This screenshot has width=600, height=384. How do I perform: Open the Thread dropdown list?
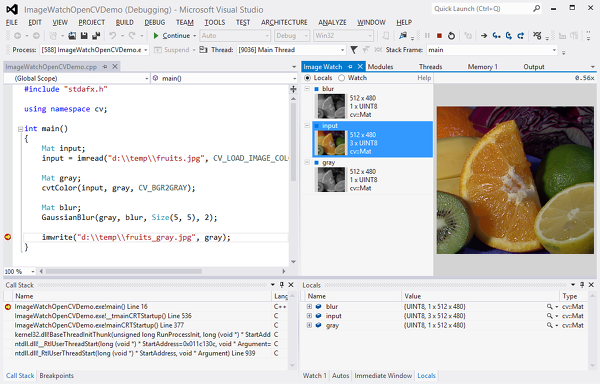pos(342,50)
